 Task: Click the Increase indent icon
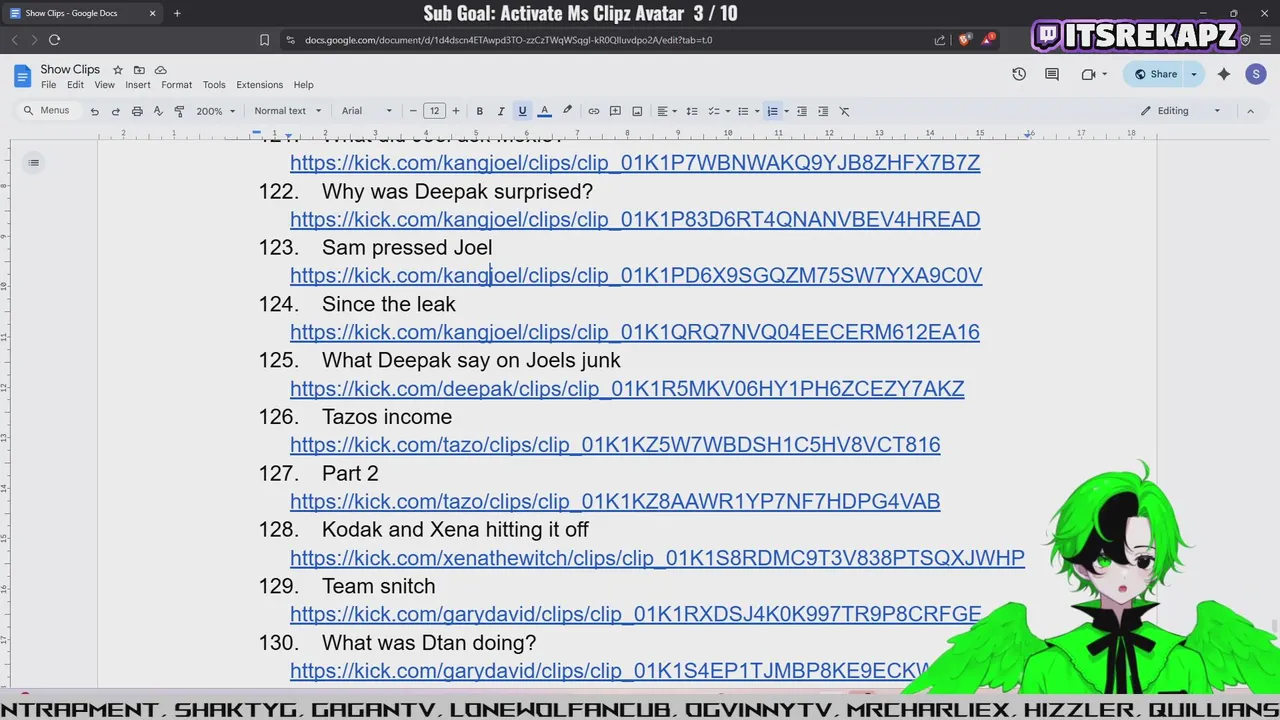(823, 111)
